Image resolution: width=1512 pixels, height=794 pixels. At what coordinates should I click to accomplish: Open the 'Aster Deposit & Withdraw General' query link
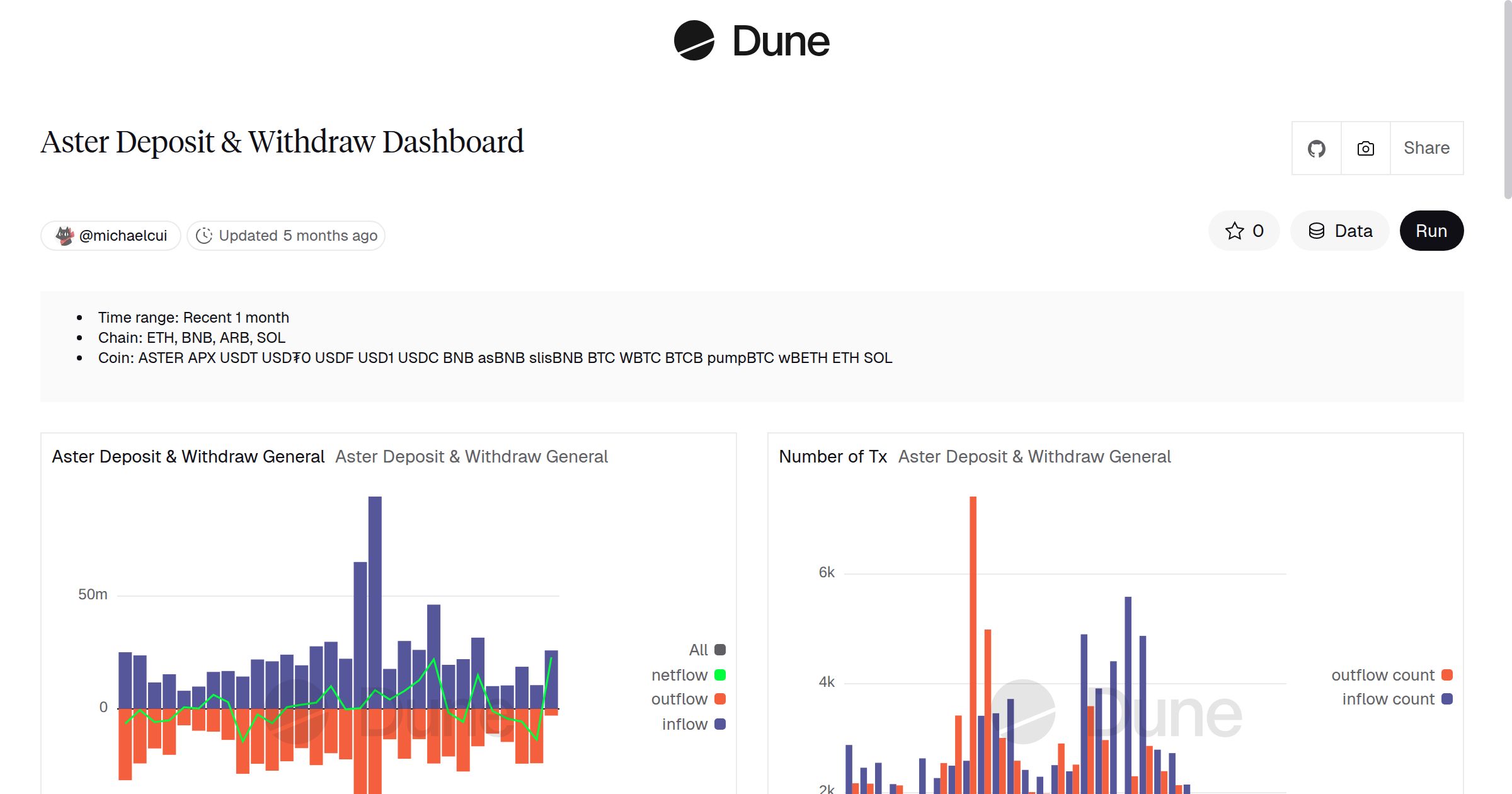[x=471, y=456]
